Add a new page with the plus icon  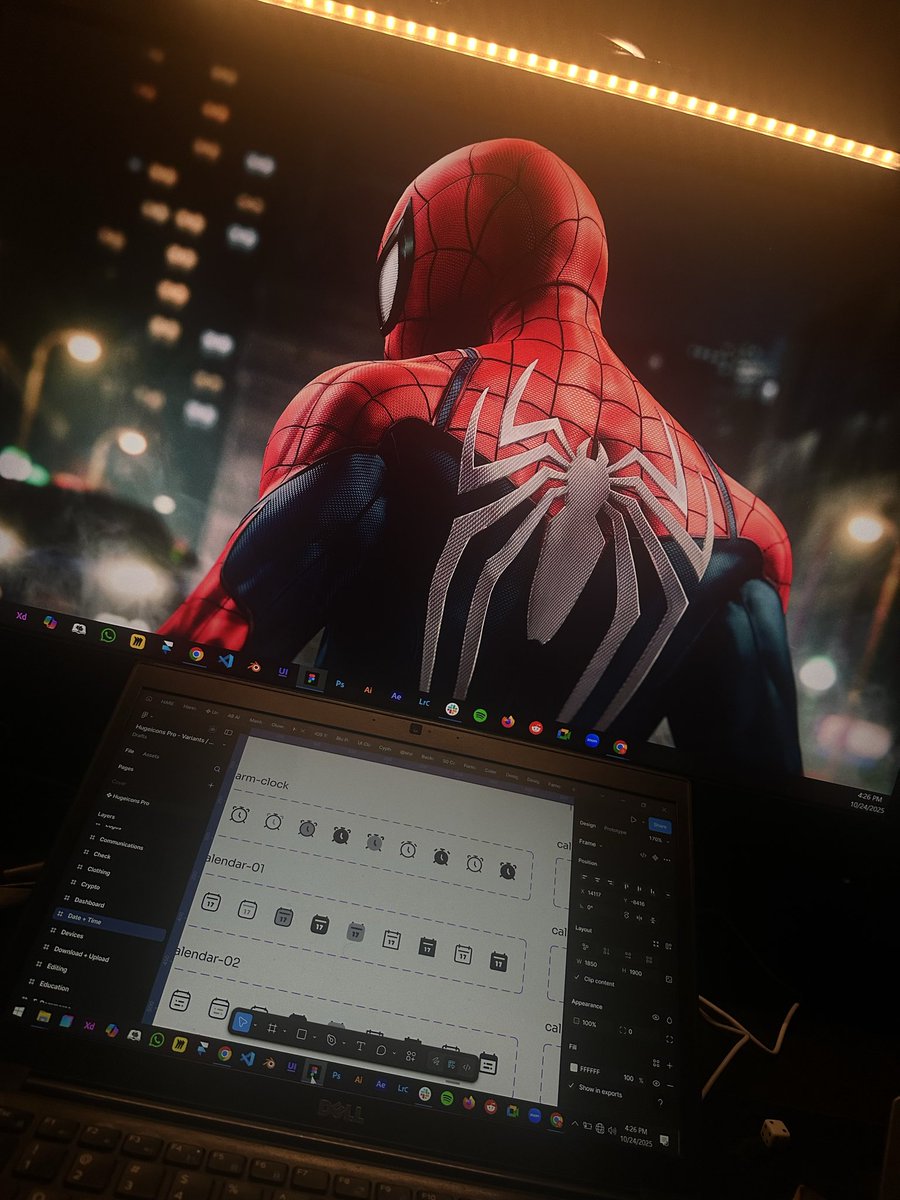pyautogui.click(x=211, y=786)
